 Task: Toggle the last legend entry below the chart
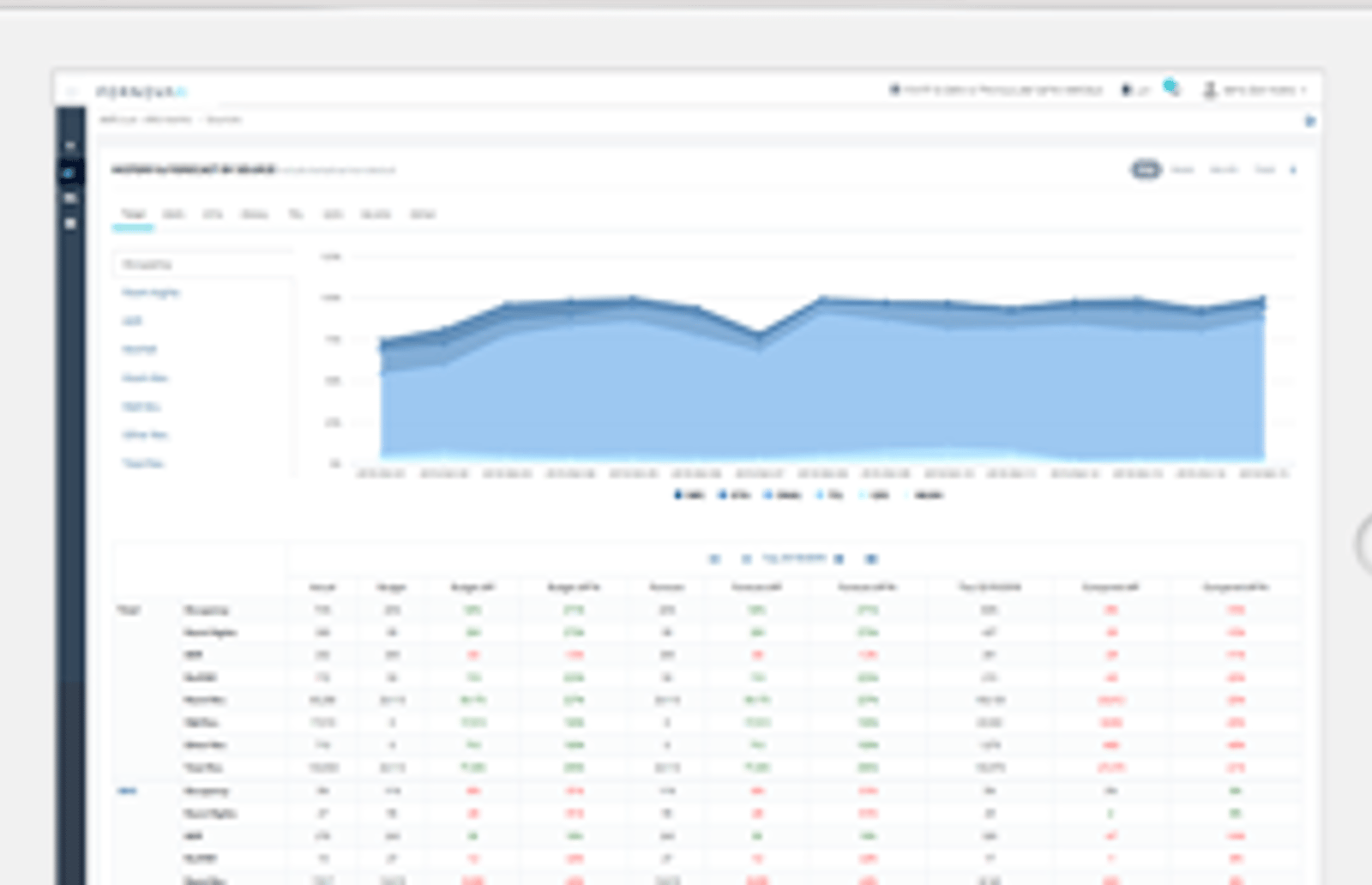(924, 495)
